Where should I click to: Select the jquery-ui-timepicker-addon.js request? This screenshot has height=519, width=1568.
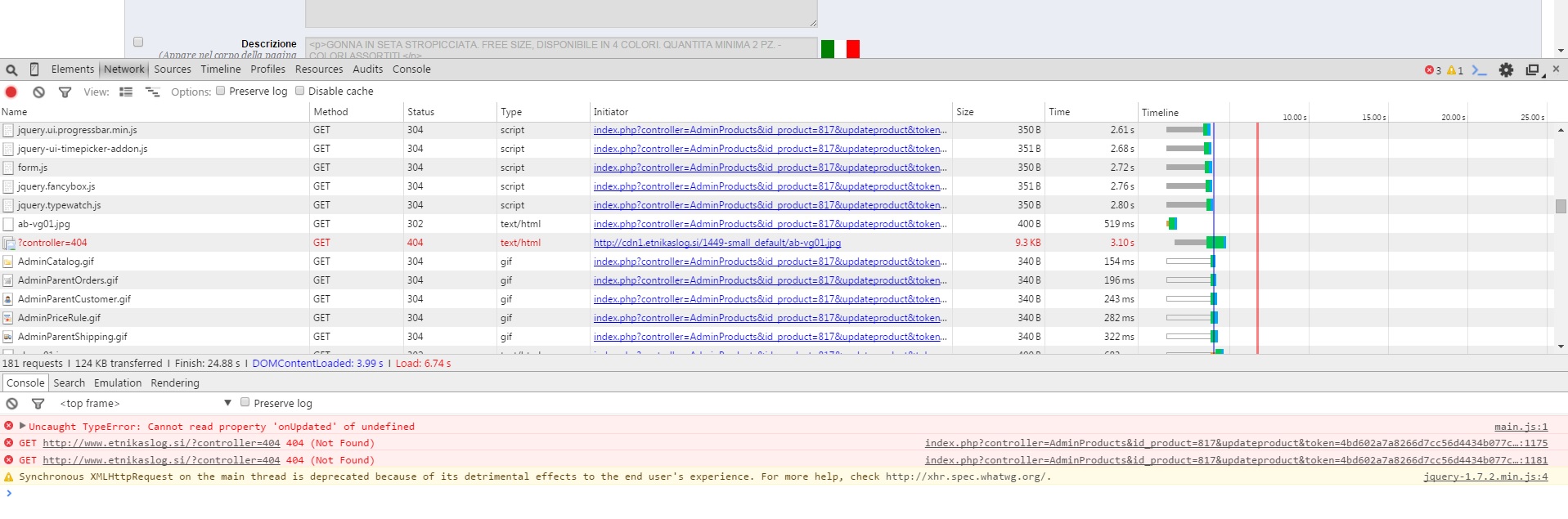pos(776,149)
